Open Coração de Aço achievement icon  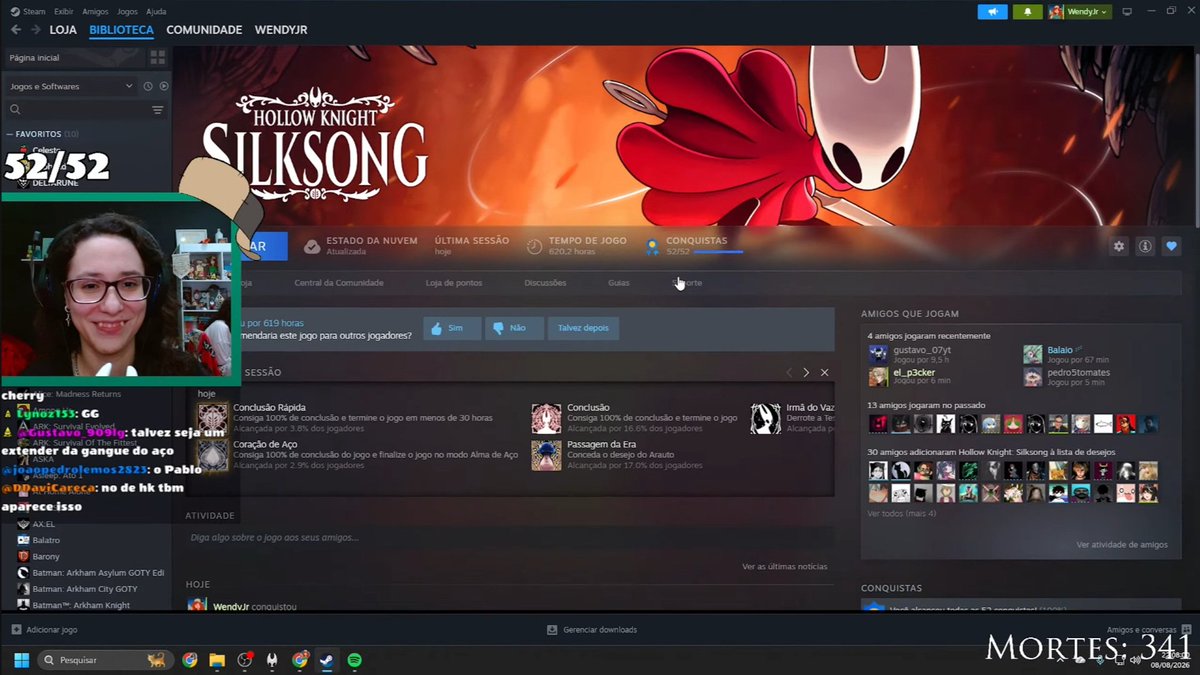point(212,455)
